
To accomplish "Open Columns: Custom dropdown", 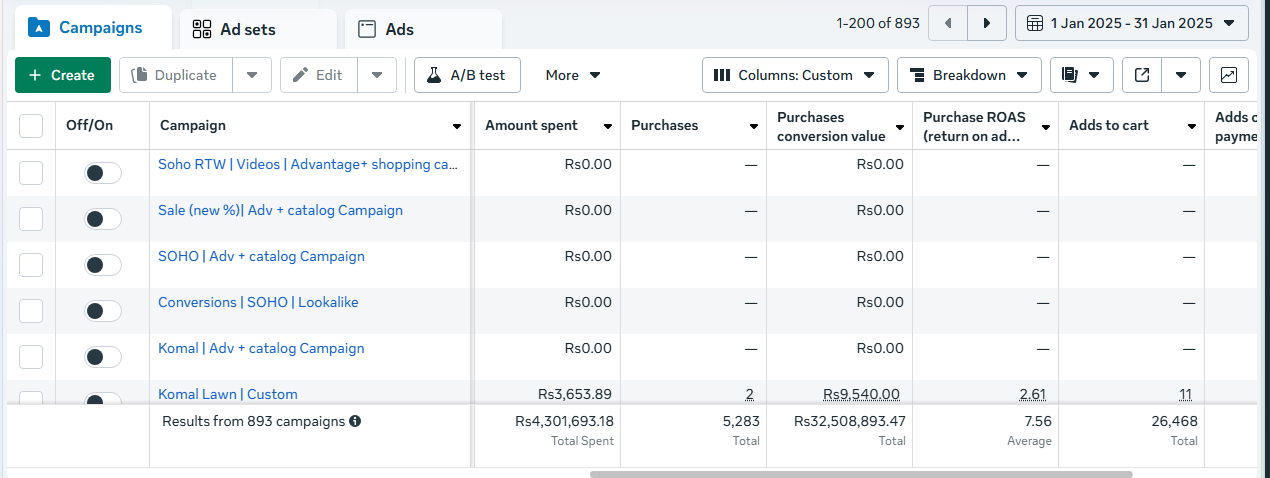I will tap(795, 75).
